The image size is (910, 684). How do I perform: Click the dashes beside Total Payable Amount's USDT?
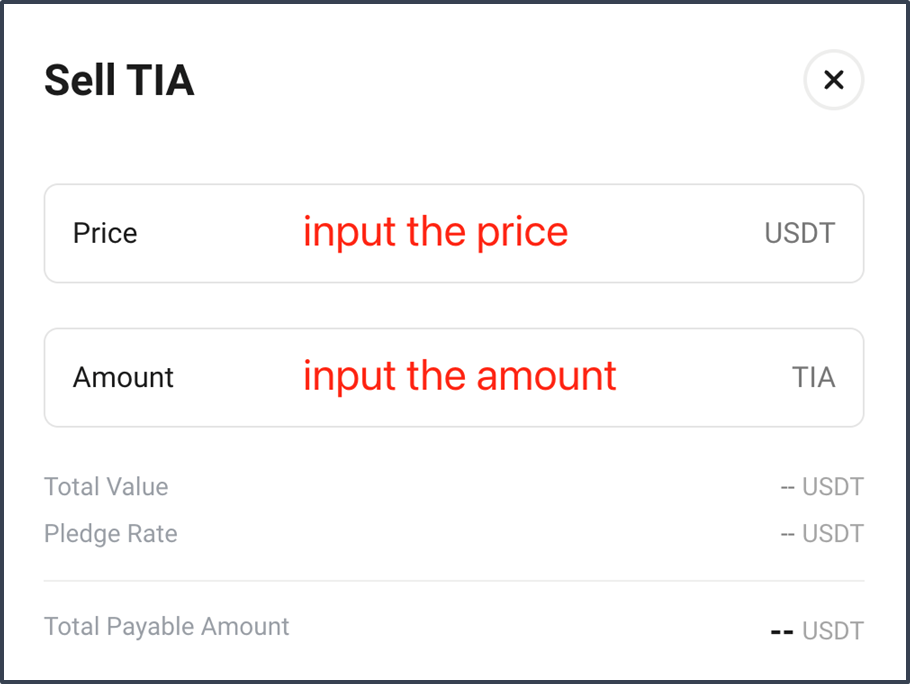point(782,632)
